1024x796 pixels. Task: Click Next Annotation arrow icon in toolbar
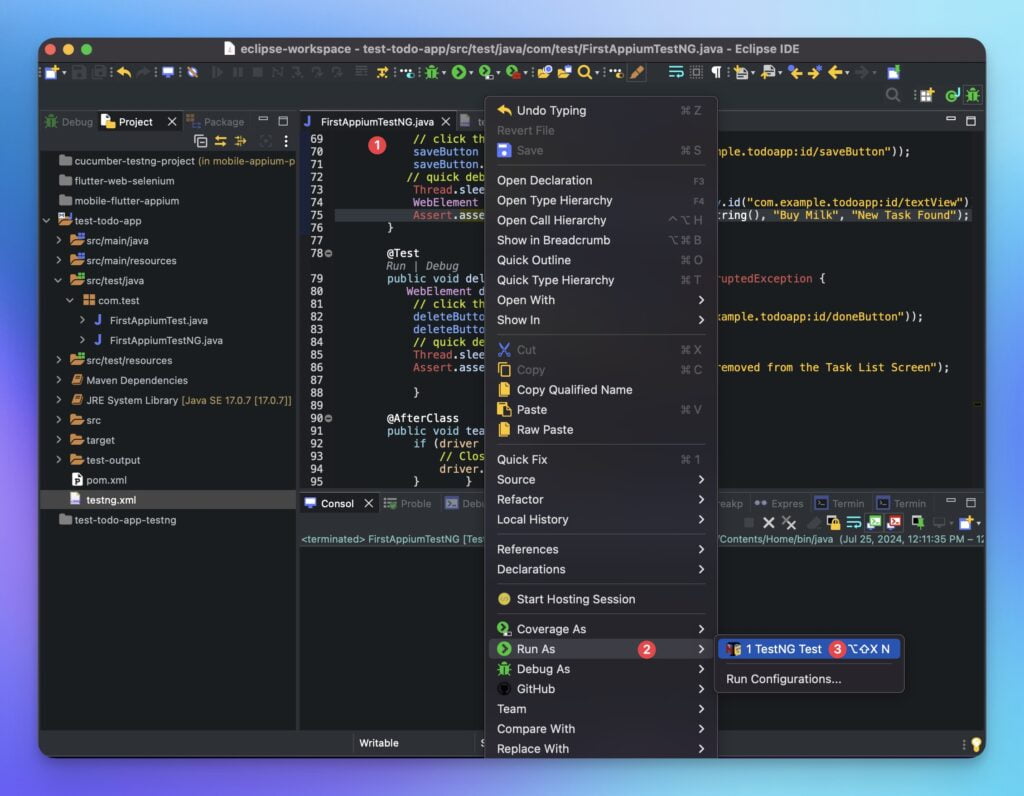pyautogui.click(x=741, y=72)
